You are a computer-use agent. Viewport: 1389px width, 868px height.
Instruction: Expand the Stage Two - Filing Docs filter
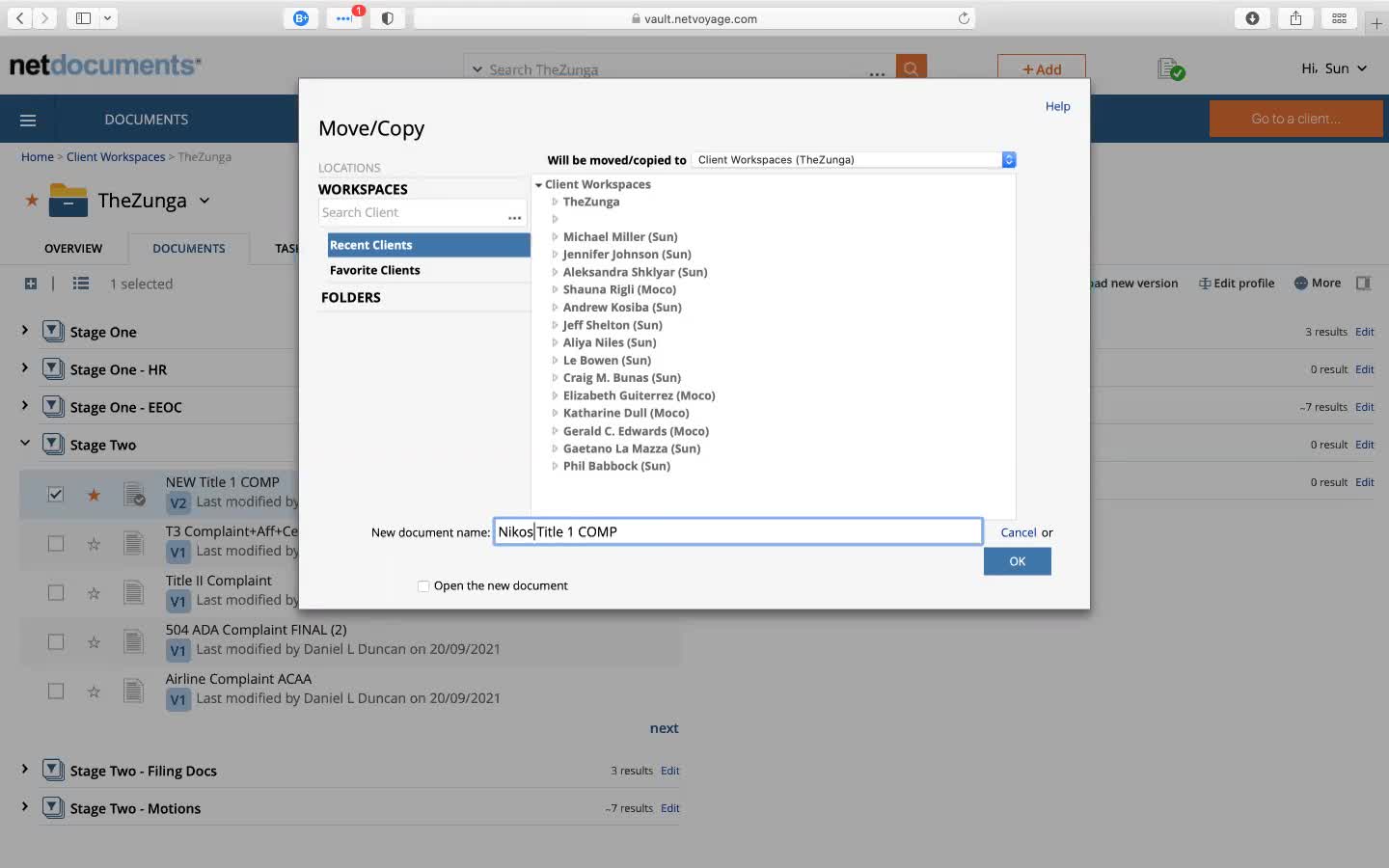[24, 770]
